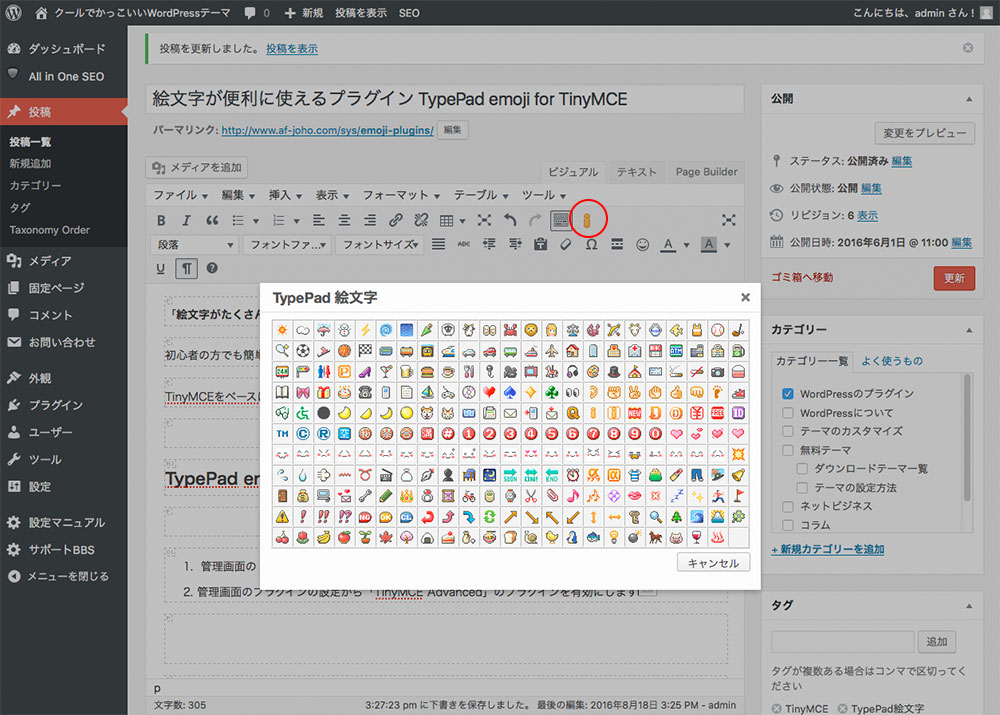Screen dimensions: 1000x715
Task: Click メディアを追加 button
Action: tap(196, 167)
